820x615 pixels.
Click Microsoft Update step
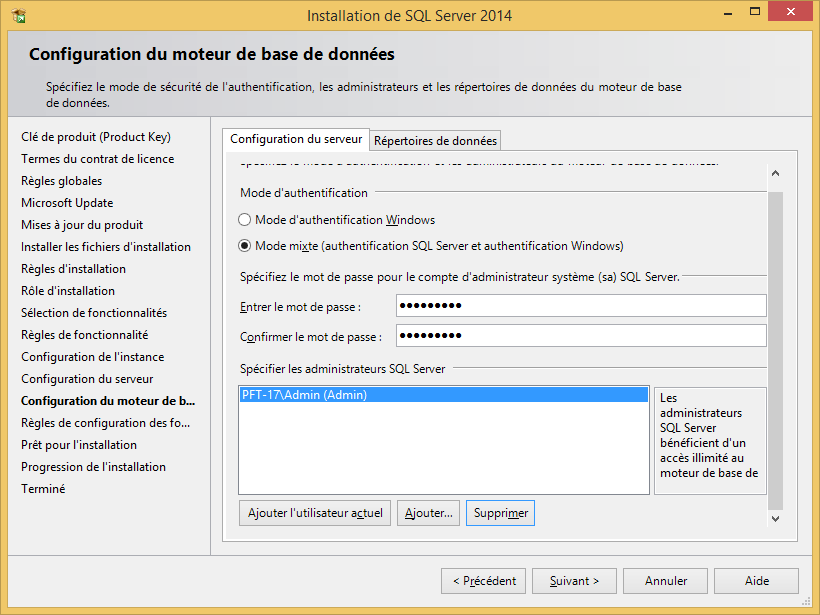click(x=67, y=203)
